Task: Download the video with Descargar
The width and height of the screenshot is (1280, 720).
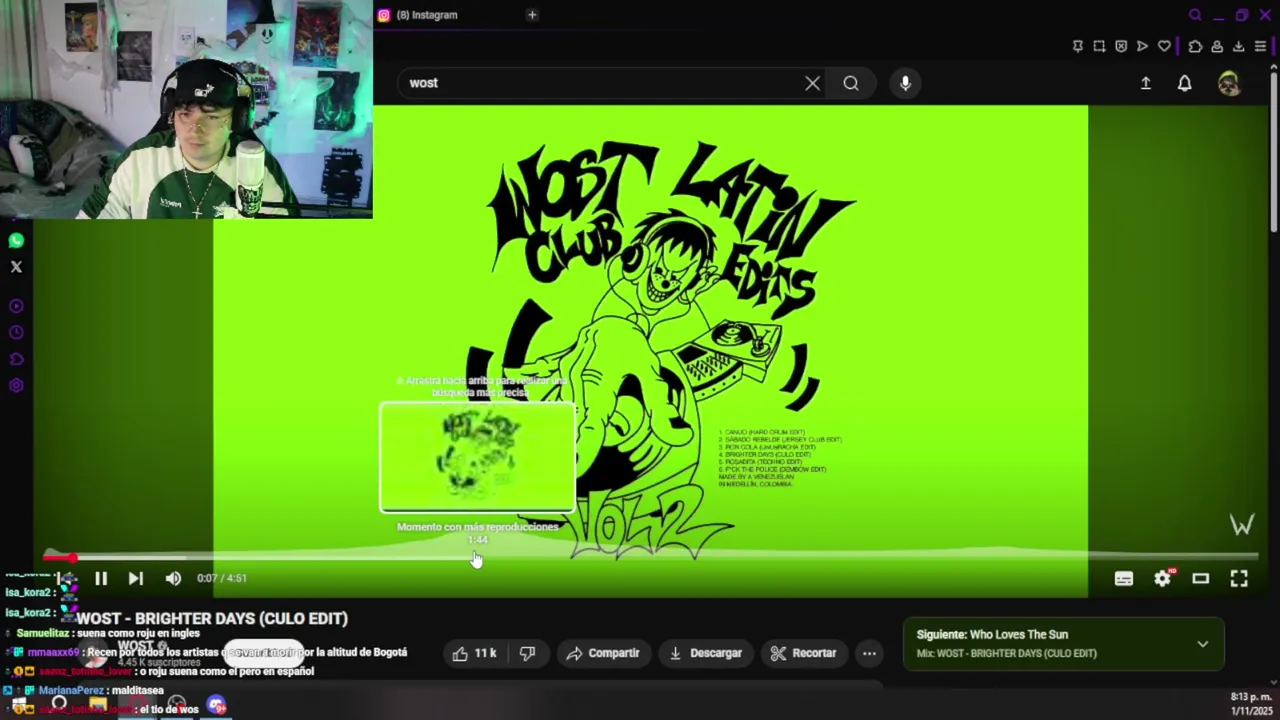Action: pos(706,653)
